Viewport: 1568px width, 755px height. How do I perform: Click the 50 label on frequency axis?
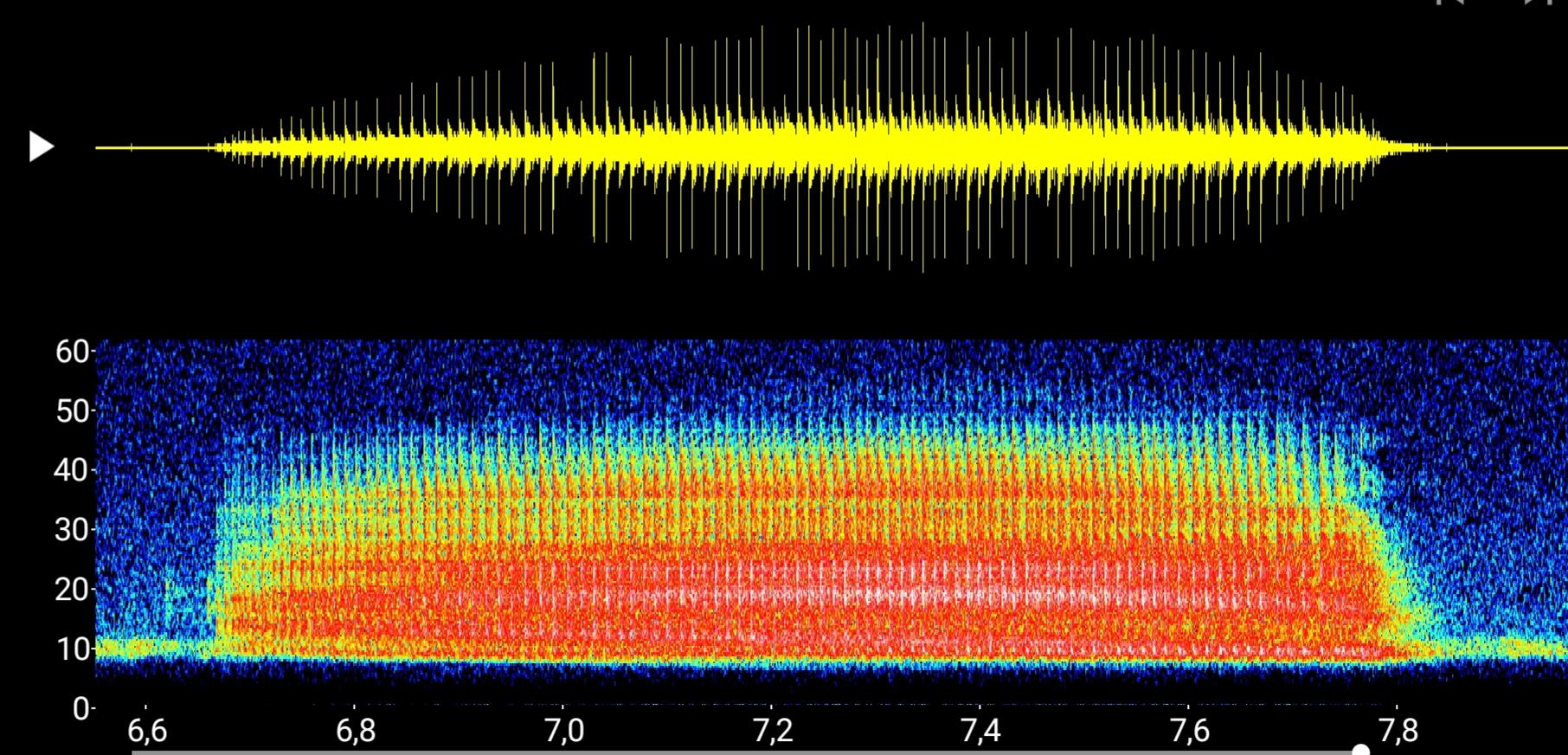tap(73, 411)
